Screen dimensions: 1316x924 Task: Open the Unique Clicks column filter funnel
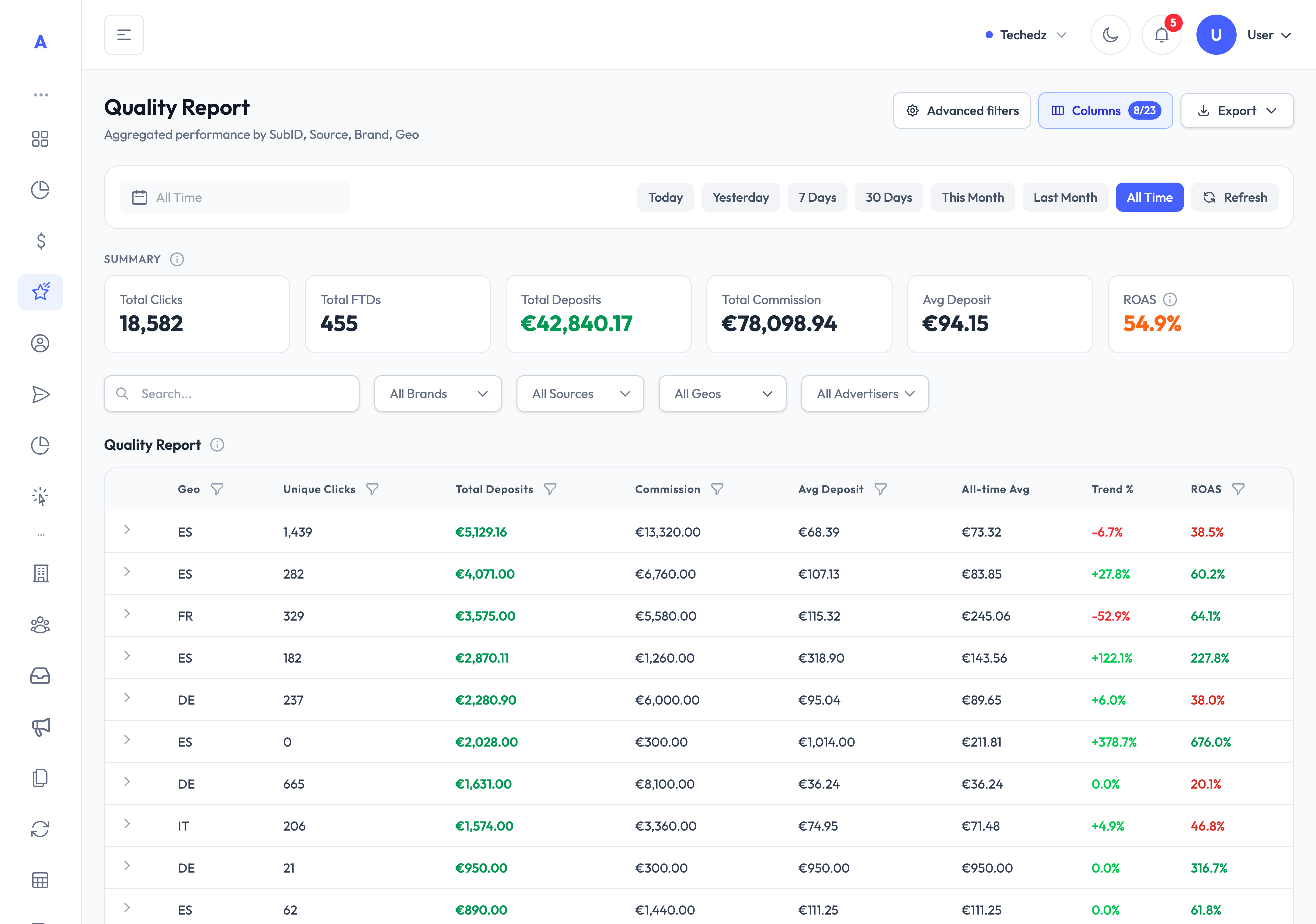coord(373,489)
